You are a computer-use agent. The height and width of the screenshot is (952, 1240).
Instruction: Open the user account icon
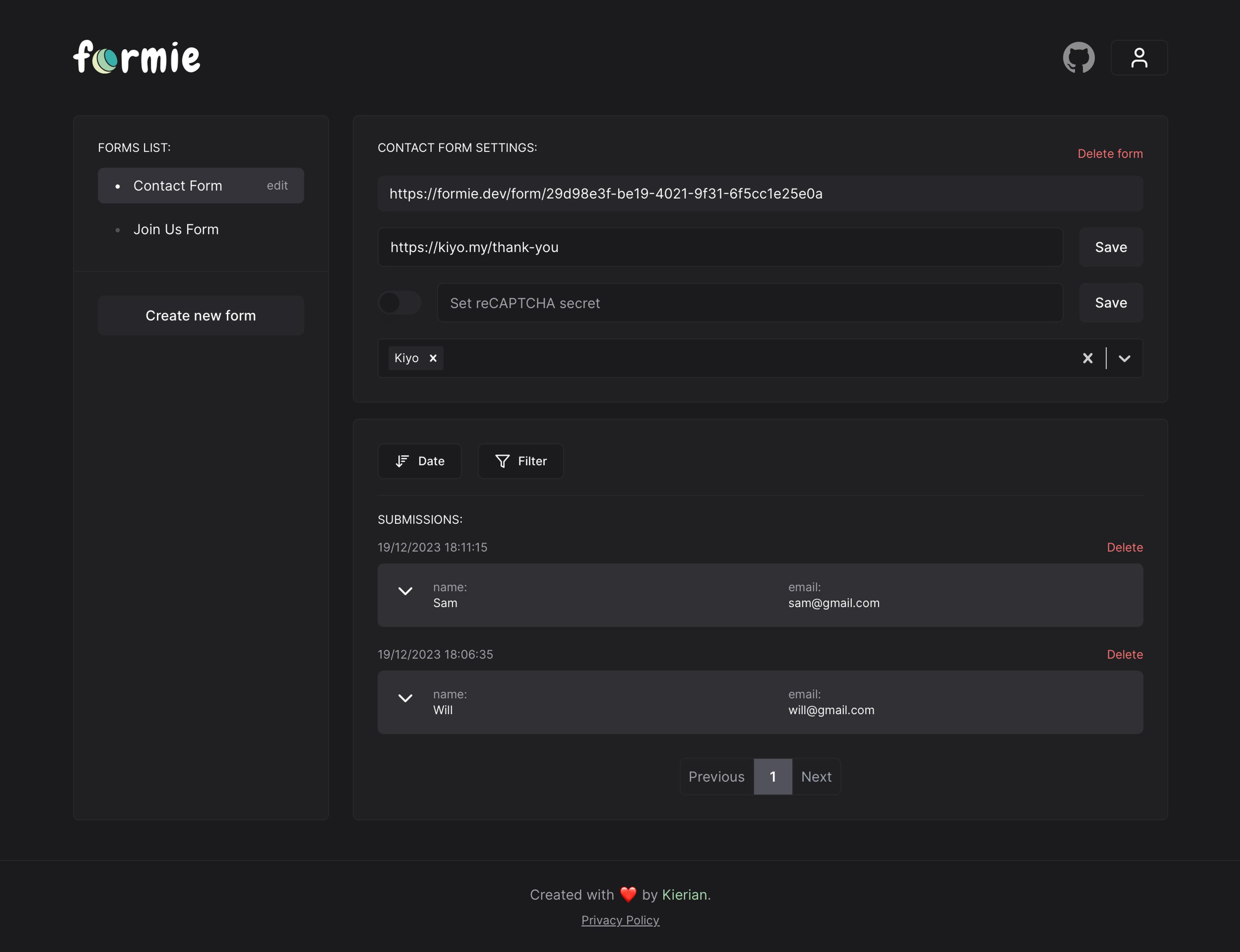pyautogui.click(x=1139, y=57)
